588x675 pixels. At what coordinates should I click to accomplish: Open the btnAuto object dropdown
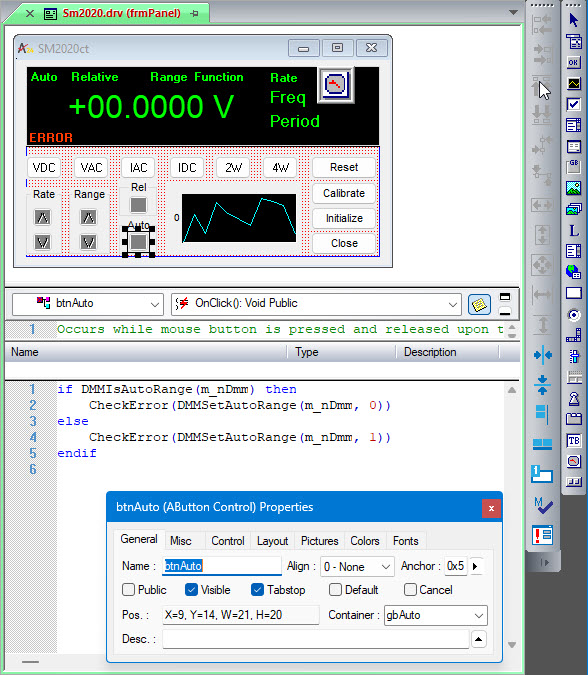click(x=155, y=305)
